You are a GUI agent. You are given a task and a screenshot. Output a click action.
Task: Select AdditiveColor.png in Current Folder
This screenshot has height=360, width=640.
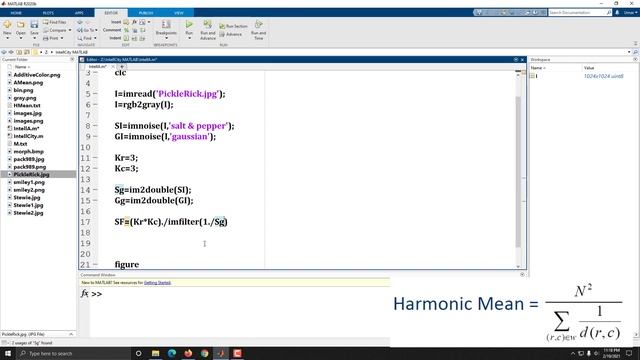37,75
